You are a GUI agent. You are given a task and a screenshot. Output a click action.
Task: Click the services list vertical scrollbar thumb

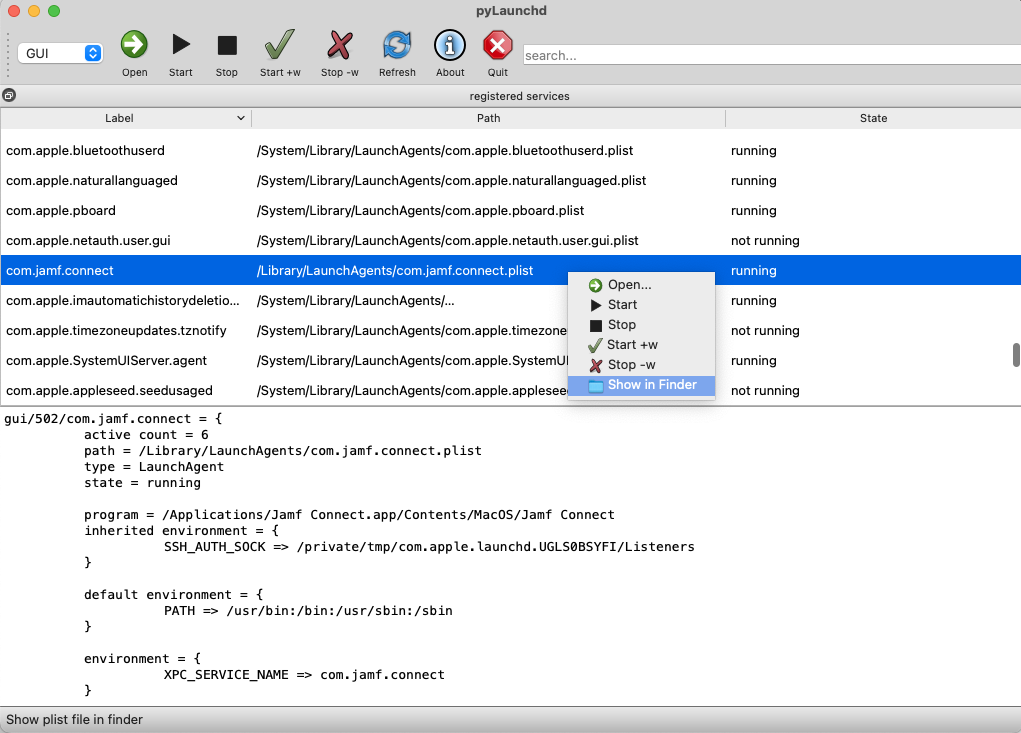point(1016,355)
